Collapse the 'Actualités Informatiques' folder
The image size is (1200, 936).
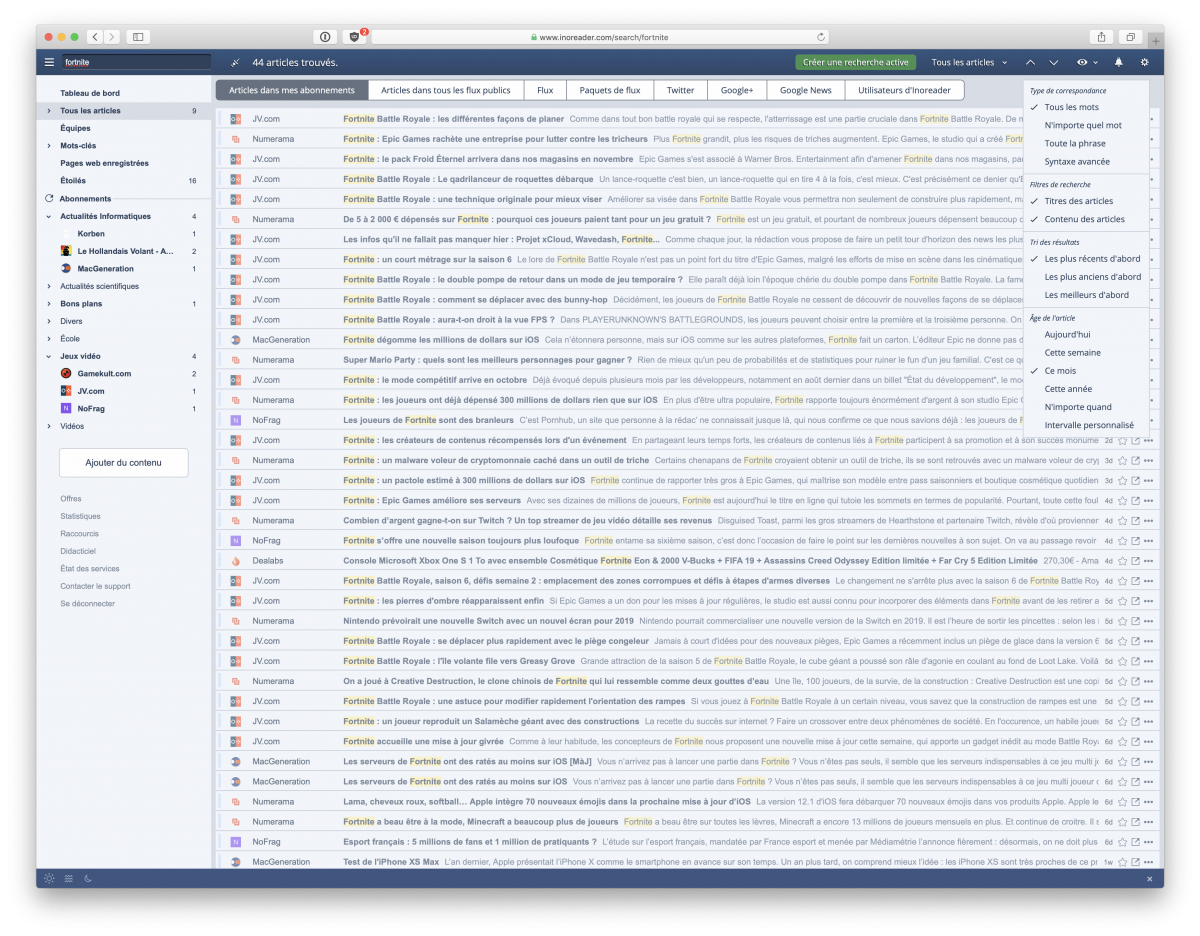tap(48, 216)
